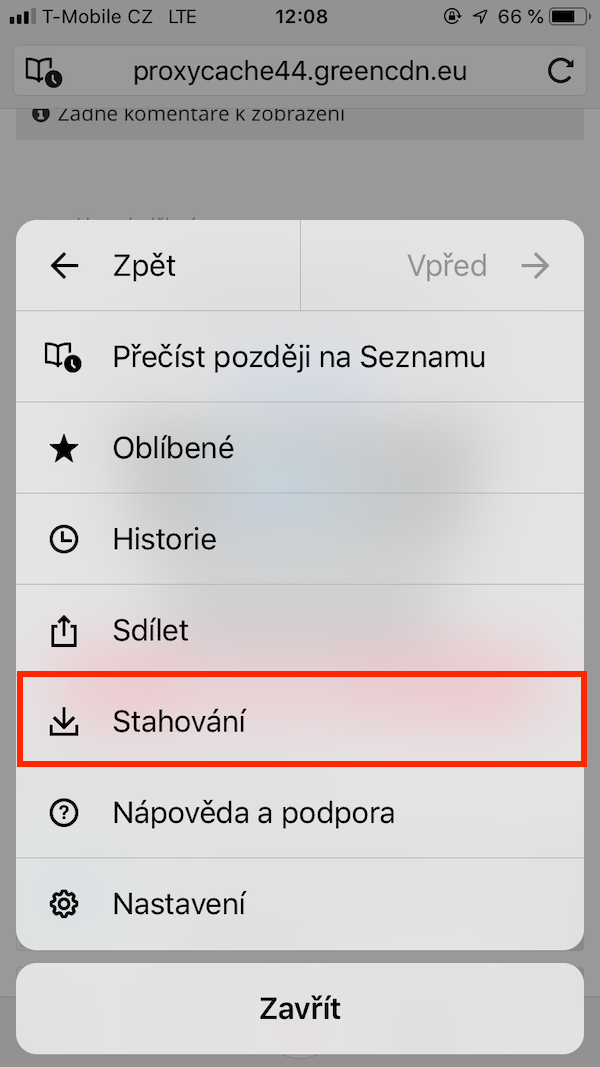This screenshot has width=600, height=1067.
Task: Open the Stahování menu entry
Action: pyautogui.click(x=180, y=721)
